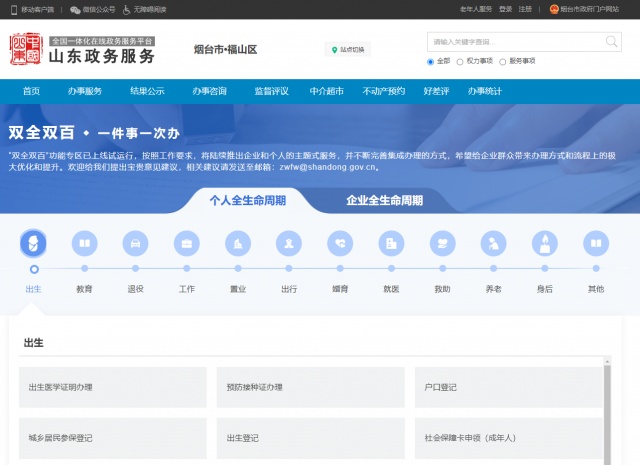The height and width of the screenshot is (465, 640).
Task: Select the 全部 radio button
Action: click(x=431, y=61)
